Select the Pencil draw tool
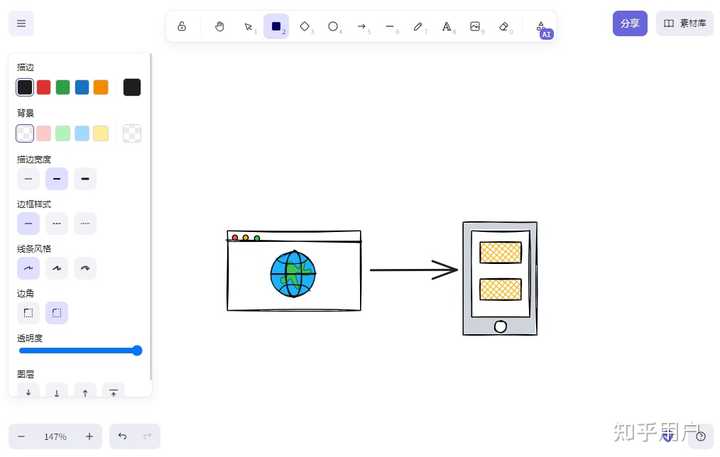This screenshot has width=720, height=457. coord(418,27)
